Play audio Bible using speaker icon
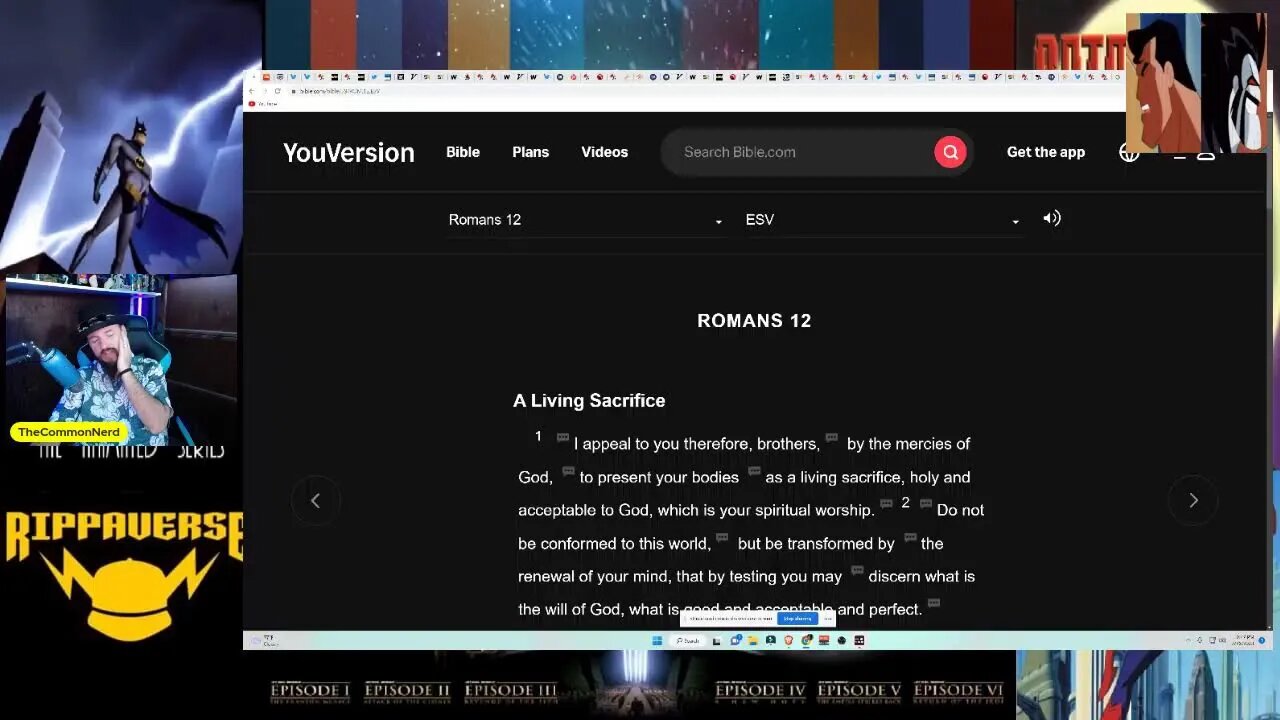The image size is (1280, 720). click(1052, 218)
